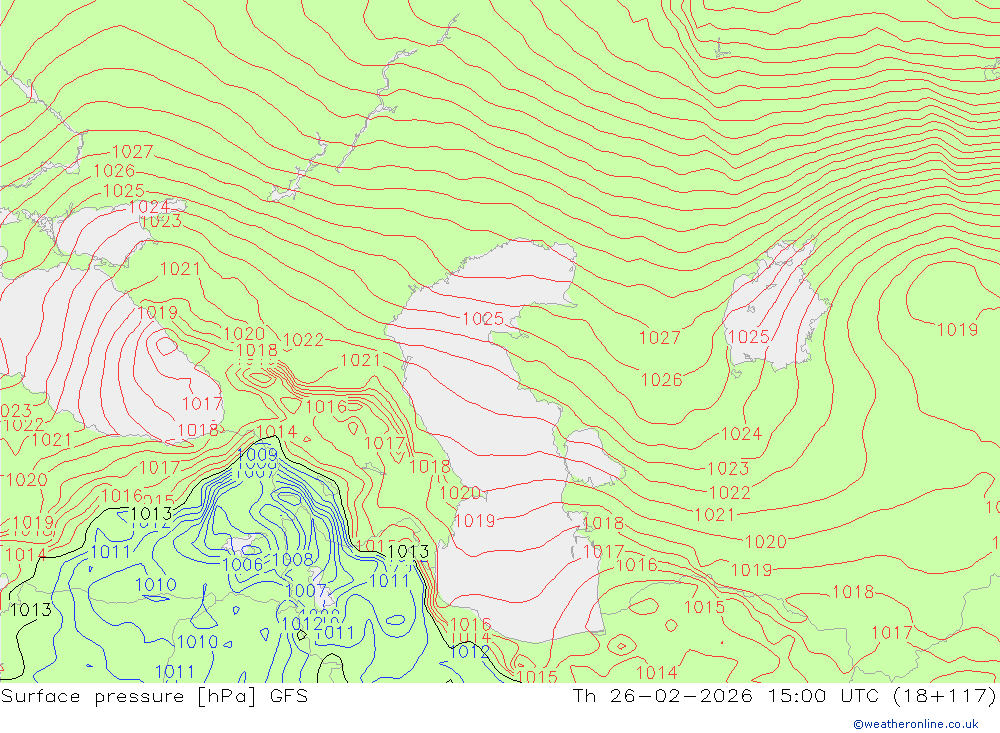Viewport: 1000px width, 733px height.
Task: Click the 'Surface pressure [hPa] GFS' title text
Action: coord(154,696)
